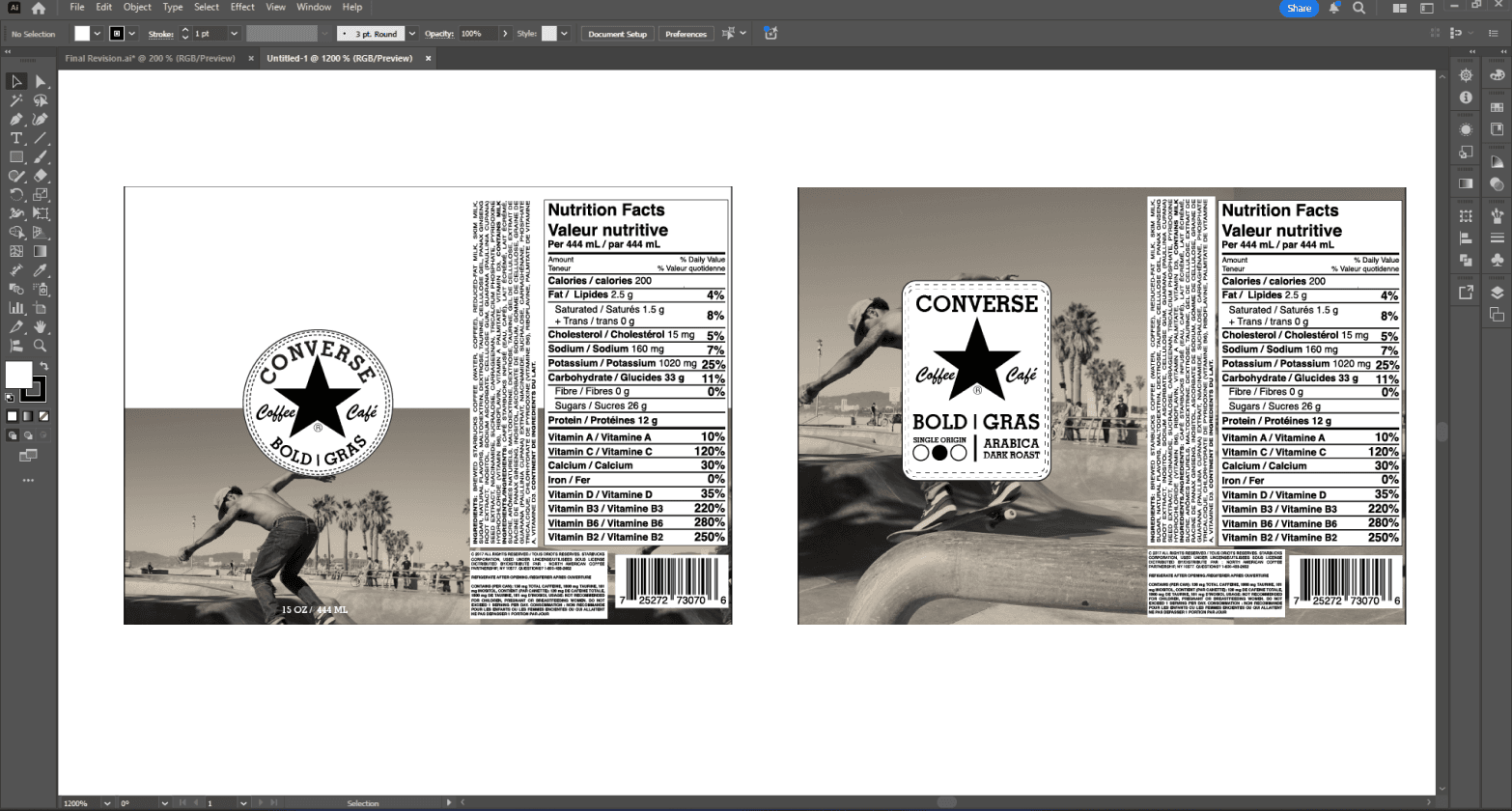Select the Shape Builder tool
The height and width of the screenshot is (811, 1512).
[16, 233]
